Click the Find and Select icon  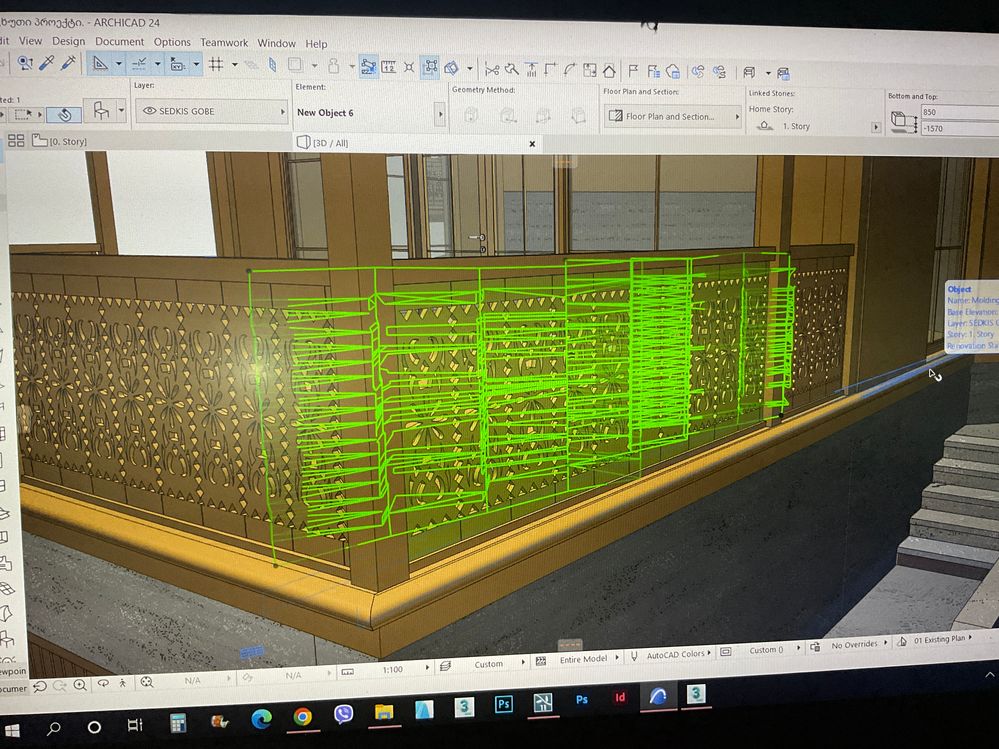(25, 62)
